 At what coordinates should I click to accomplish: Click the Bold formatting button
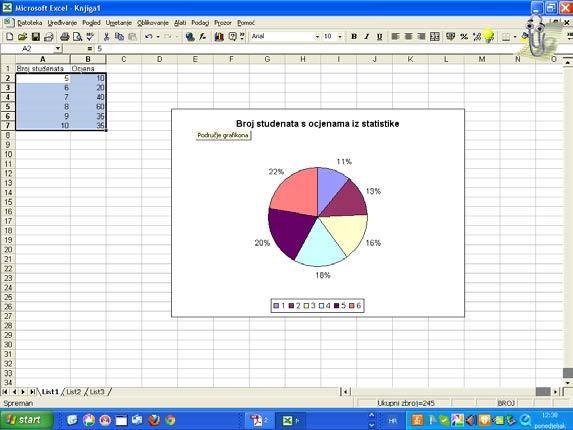click(x=354, y=37)
